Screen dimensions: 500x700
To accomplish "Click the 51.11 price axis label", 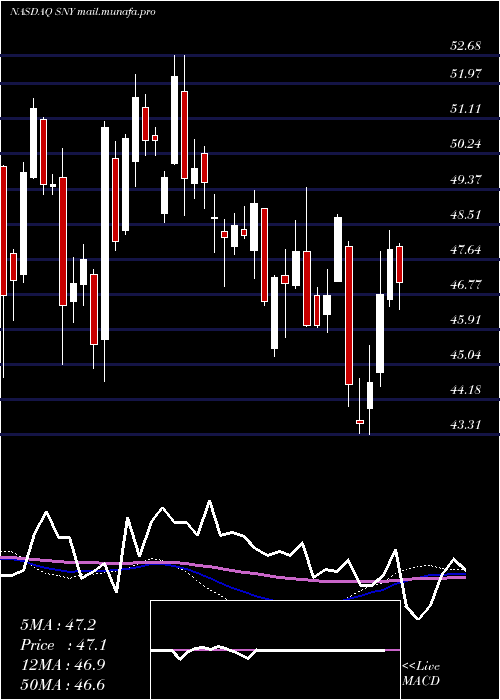I will (466, 108).
